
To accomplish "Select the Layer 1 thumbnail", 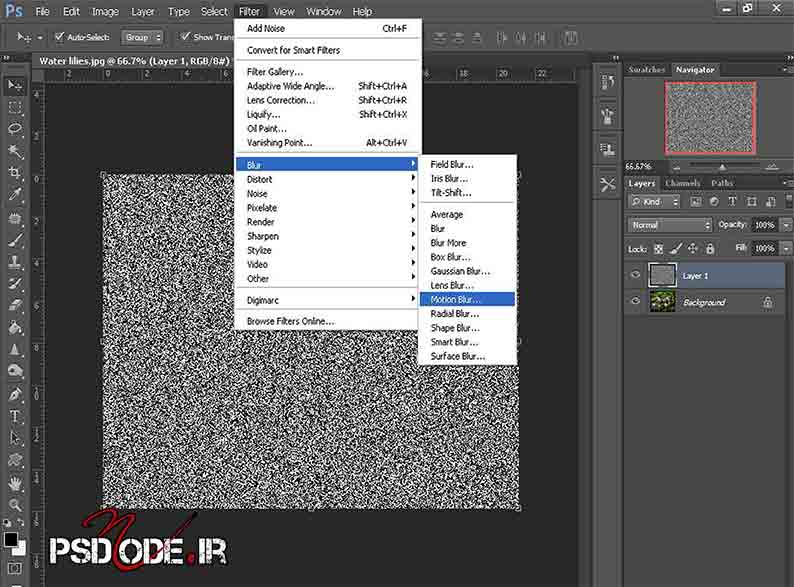I will point(662,275).
